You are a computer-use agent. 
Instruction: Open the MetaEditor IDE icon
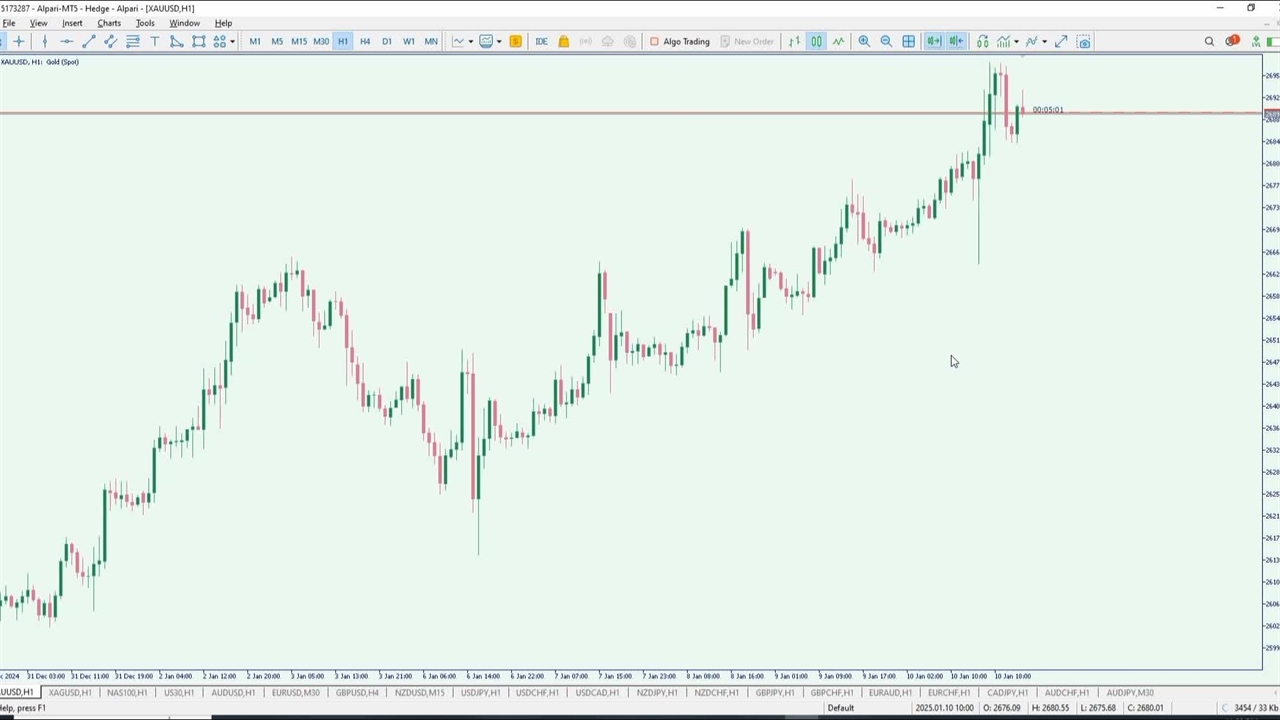click(x=541, y=41)
